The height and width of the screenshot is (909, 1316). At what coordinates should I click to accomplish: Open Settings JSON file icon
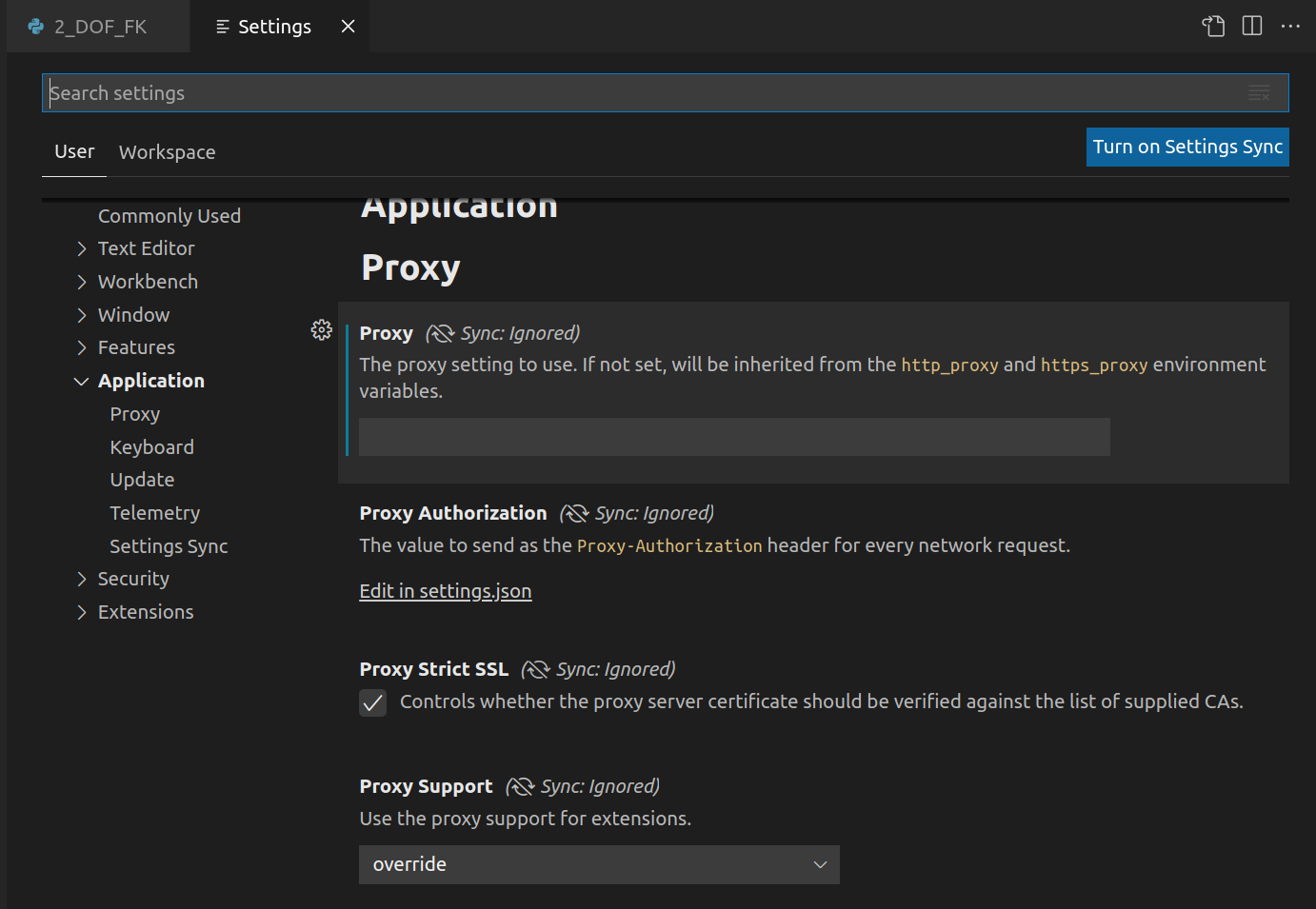pyautogui.click(x=1213, y=26)
